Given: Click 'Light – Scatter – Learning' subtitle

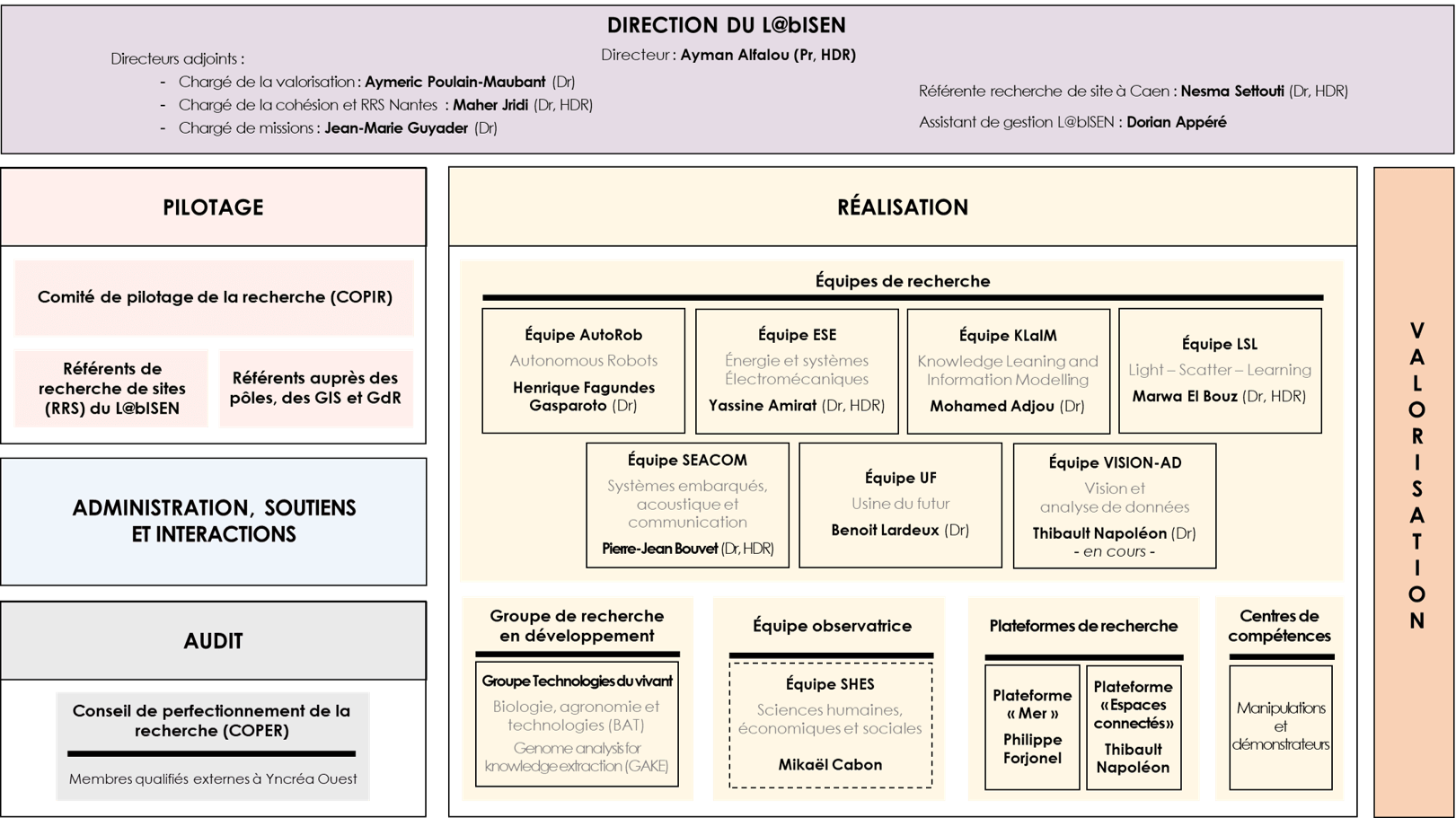Looking at the screenshot, I should pyautogui.click(x=1219, y=370).
